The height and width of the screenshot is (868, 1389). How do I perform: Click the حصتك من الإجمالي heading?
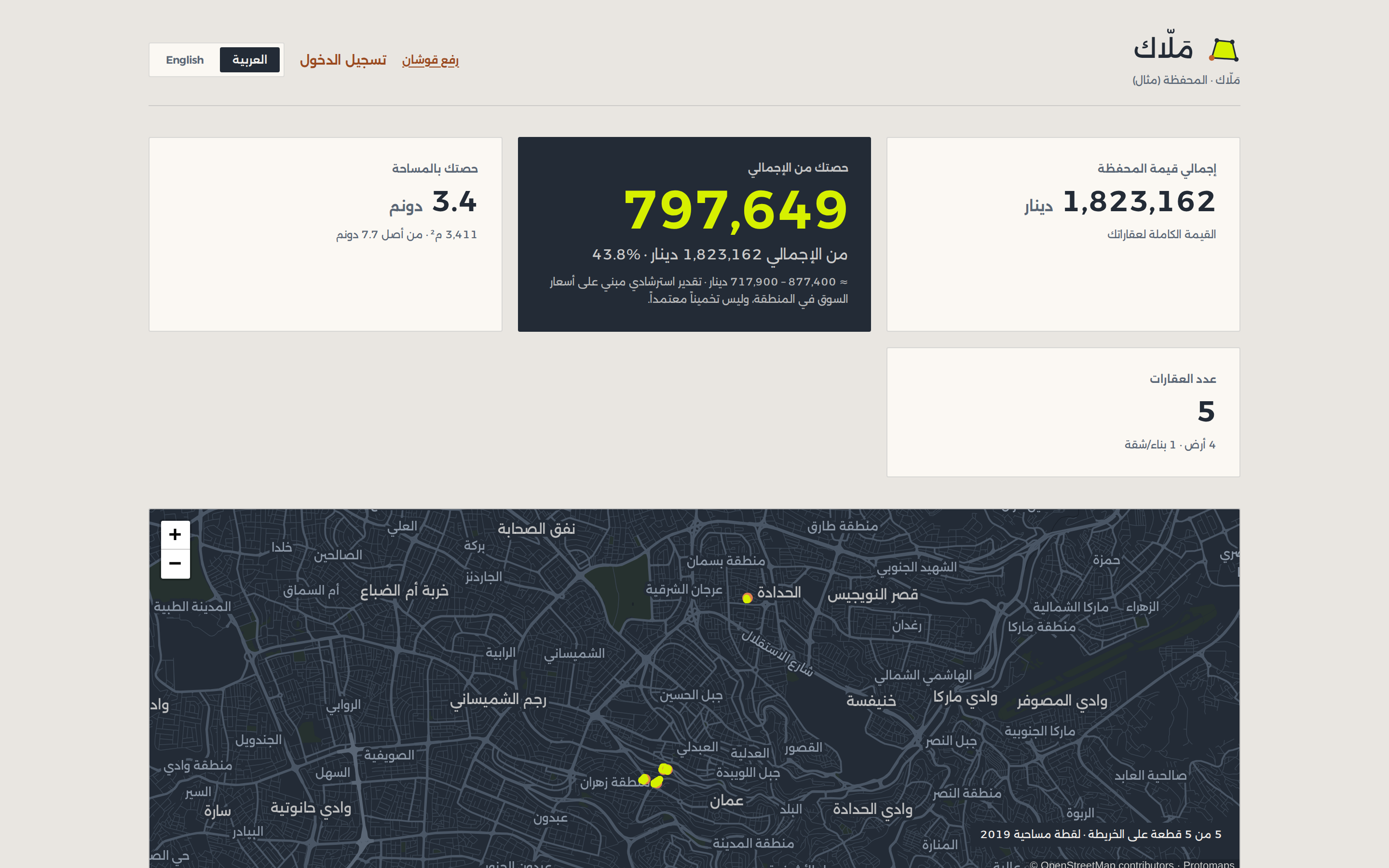coord(798,168)
